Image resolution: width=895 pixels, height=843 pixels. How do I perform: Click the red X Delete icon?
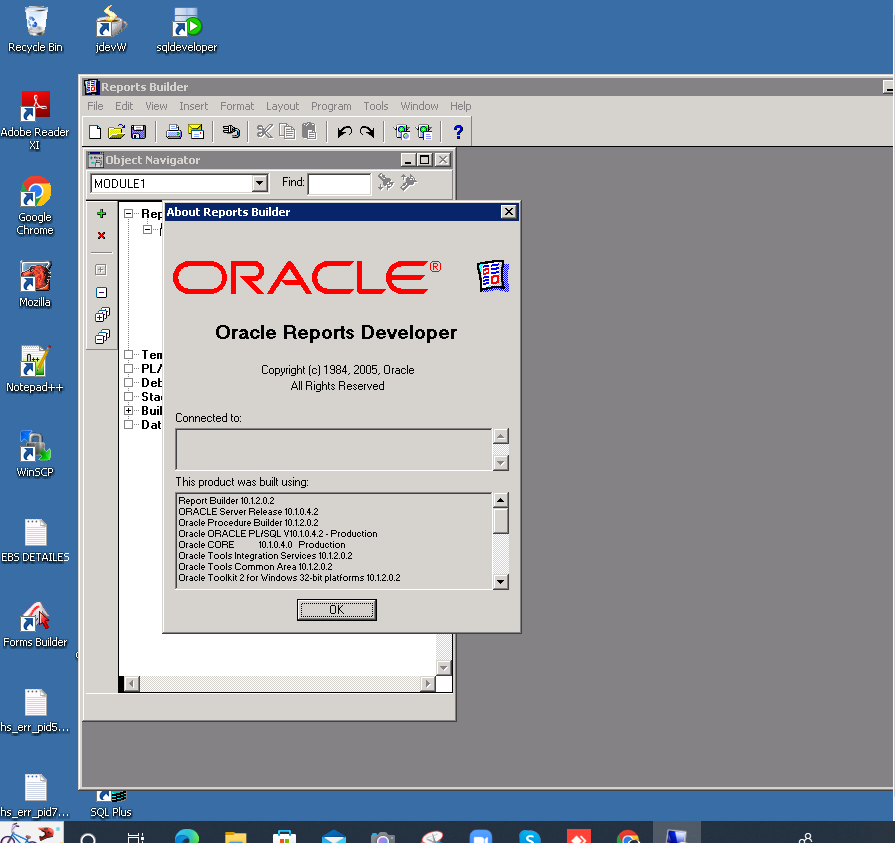click(102, 236)
